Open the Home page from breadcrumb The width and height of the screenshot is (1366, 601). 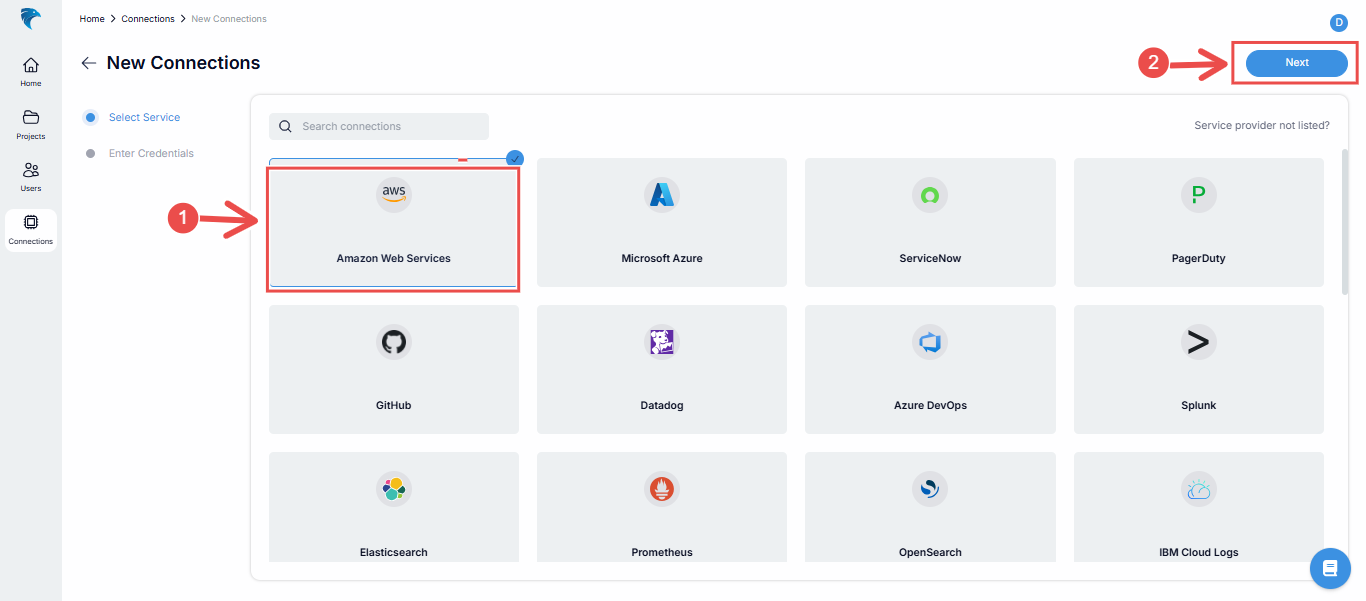click(x=91, y=18)
